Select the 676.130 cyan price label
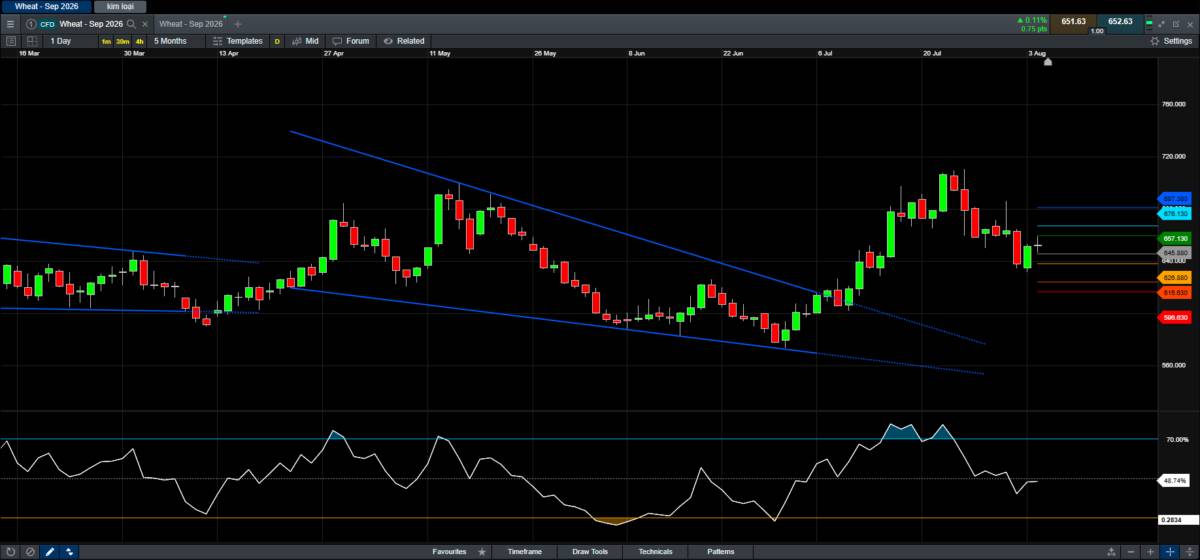This screenshot has height=560, width=1200. tap(1174, 214)
